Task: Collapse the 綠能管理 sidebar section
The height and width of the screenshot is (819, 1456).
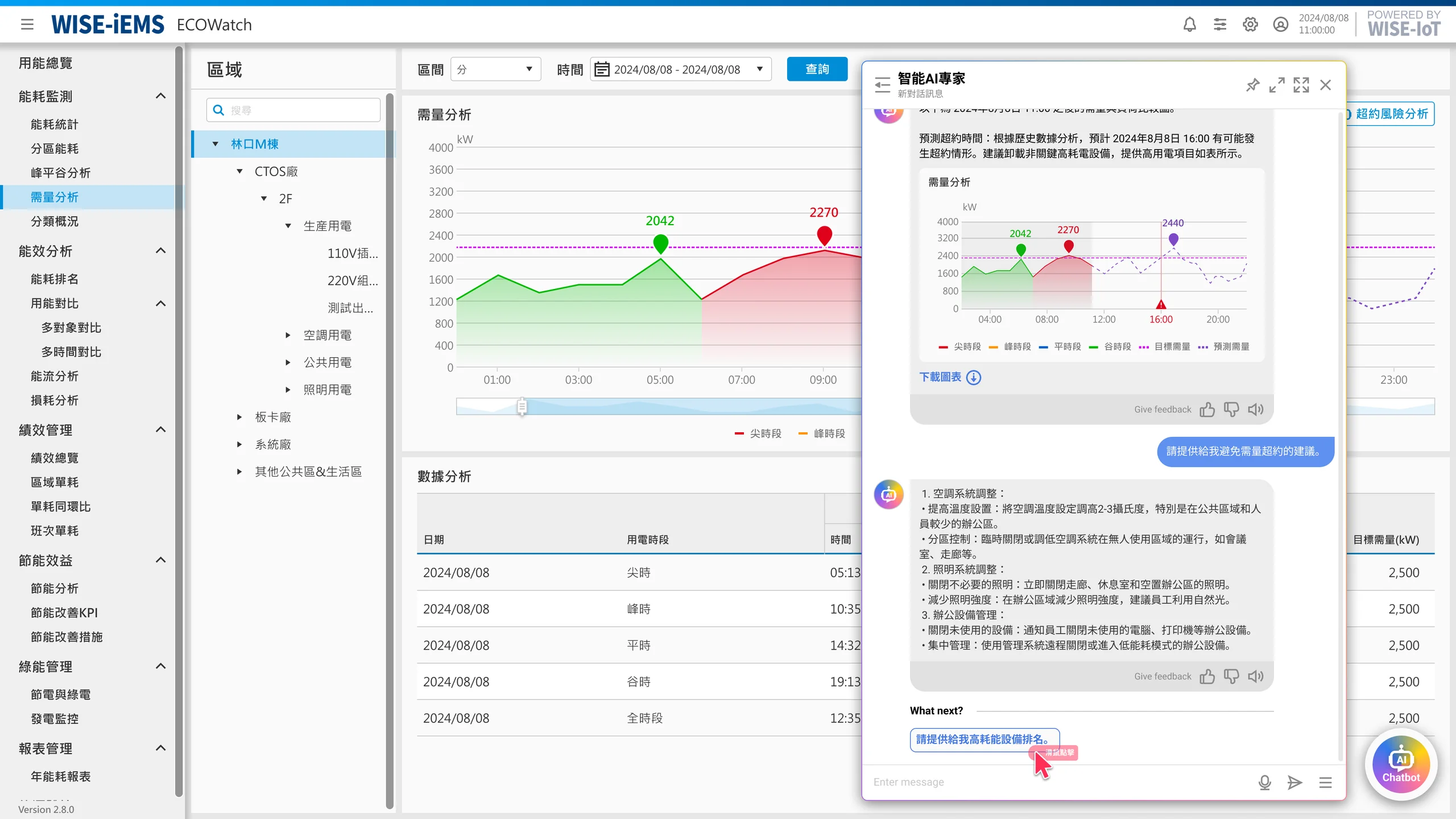Action: (x=161, y=666)
